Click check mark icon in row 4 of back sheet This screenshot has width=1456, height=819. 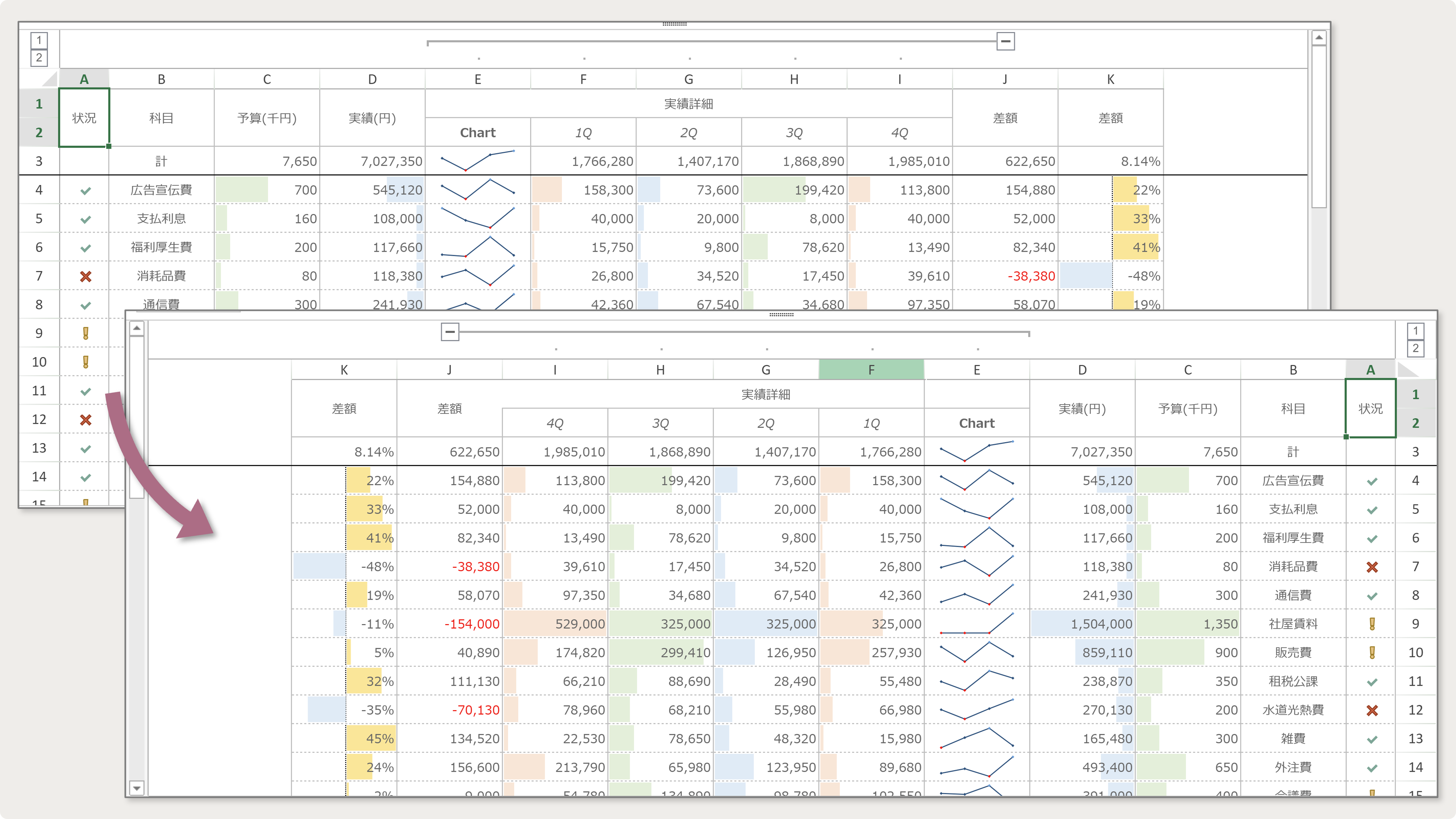tap(85, 191)
